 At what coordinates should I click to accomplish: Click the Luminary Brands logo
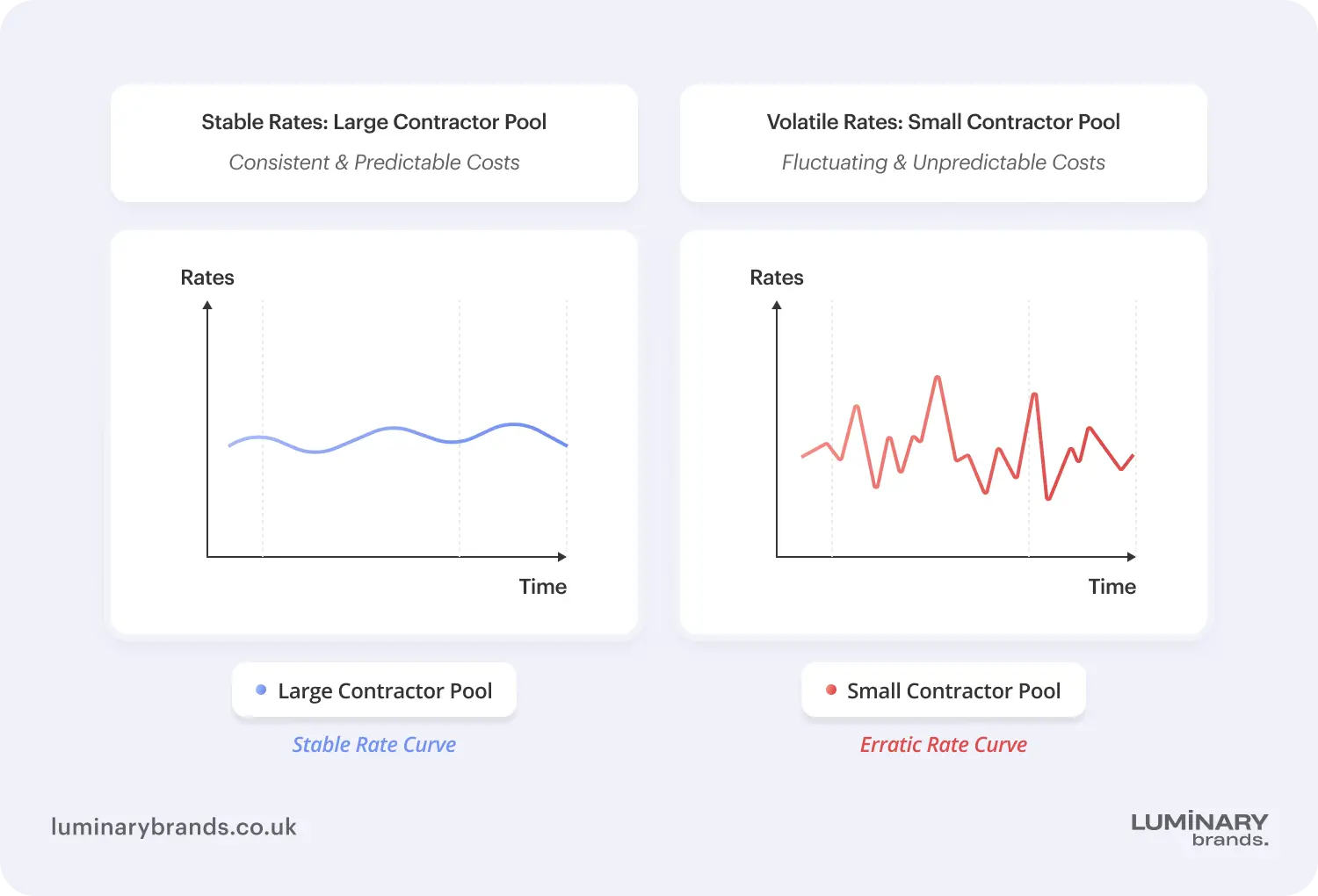[1199, 828]
